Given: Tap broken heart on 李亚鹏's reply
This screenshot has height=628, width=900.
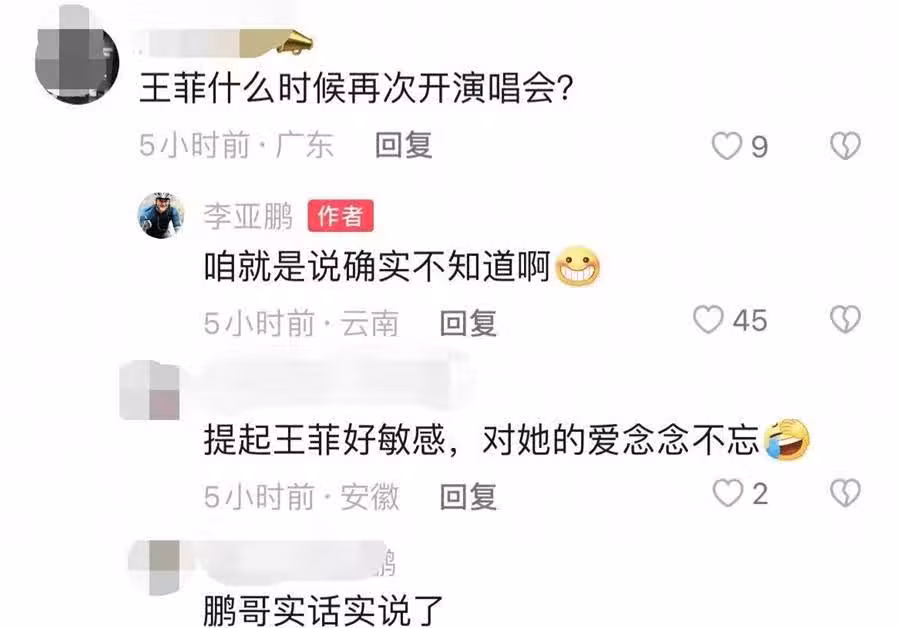Looking at the screenshot, I should [x=845, y=320].
